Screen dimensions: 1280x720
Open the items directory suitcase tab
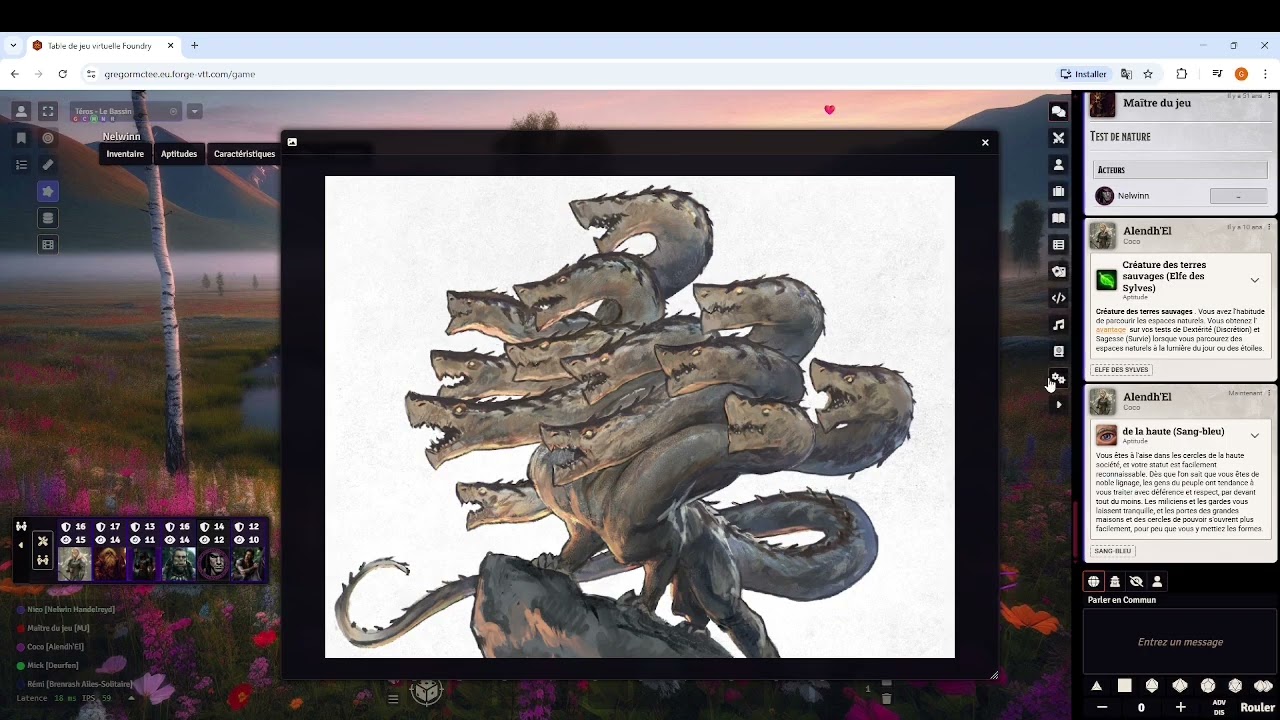1058,191
